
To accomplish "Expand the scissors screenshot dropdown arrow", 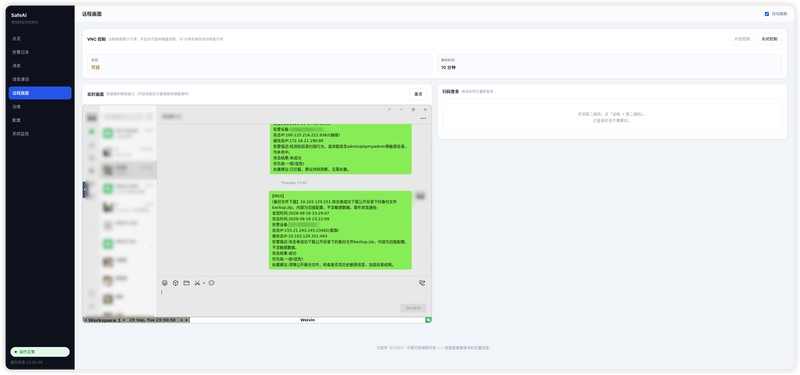I will click(204, 283).
